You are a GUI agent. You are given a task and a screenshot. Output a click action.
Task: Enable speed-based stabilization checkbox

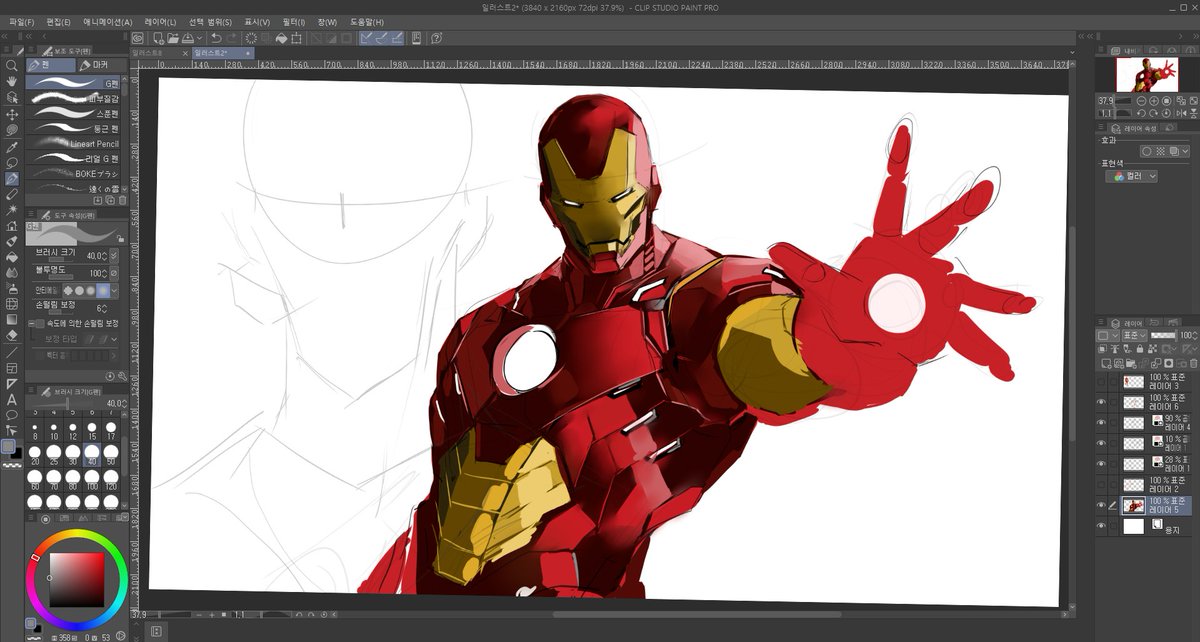click(x=38, y=324)
